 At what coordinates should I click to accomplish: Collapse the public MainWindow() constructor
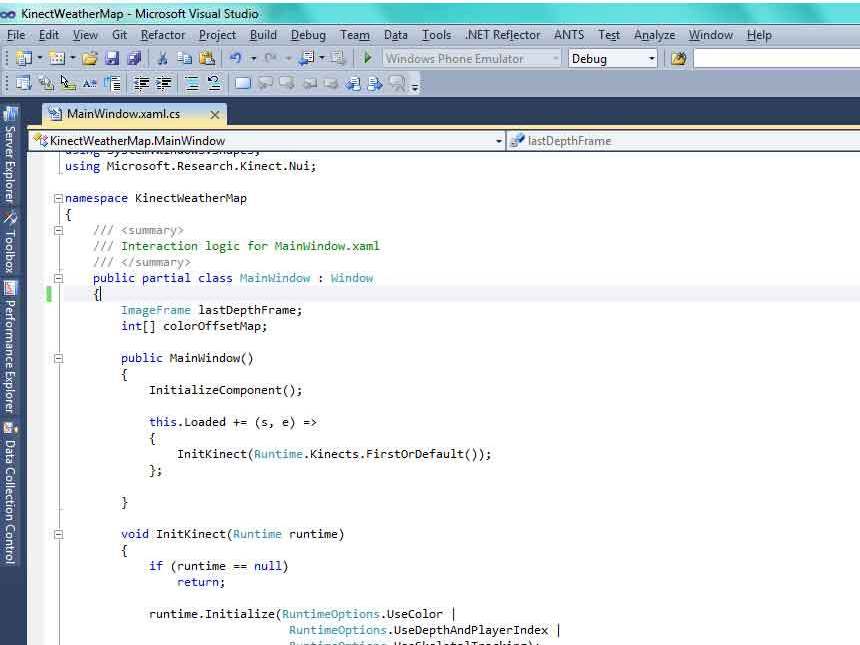(58, 359)
